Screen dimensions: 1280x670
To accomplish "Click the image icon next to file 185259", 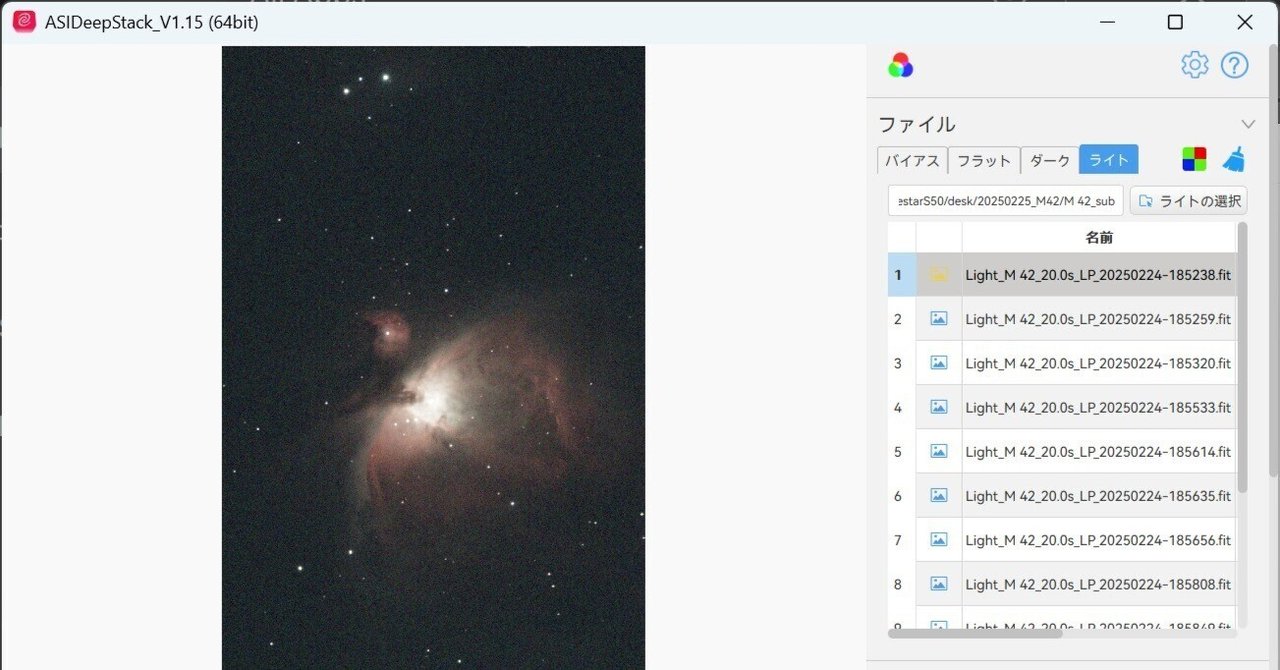I will (x=937, y=318).
